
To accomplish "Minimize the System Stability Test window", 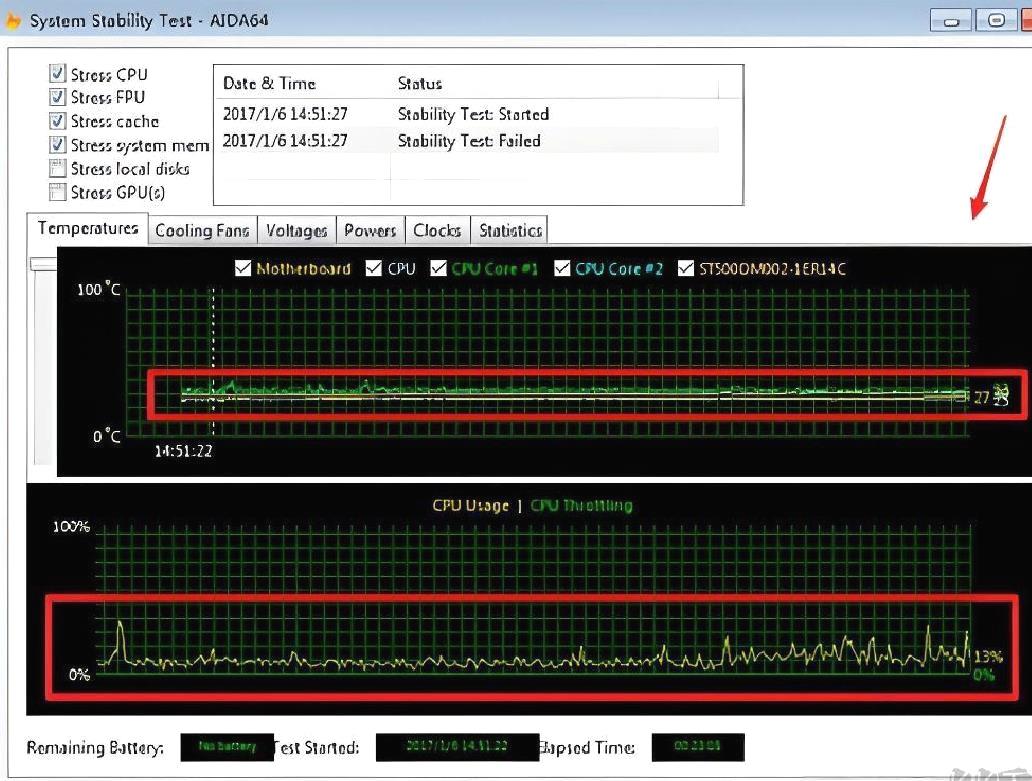I will point(950,20).
